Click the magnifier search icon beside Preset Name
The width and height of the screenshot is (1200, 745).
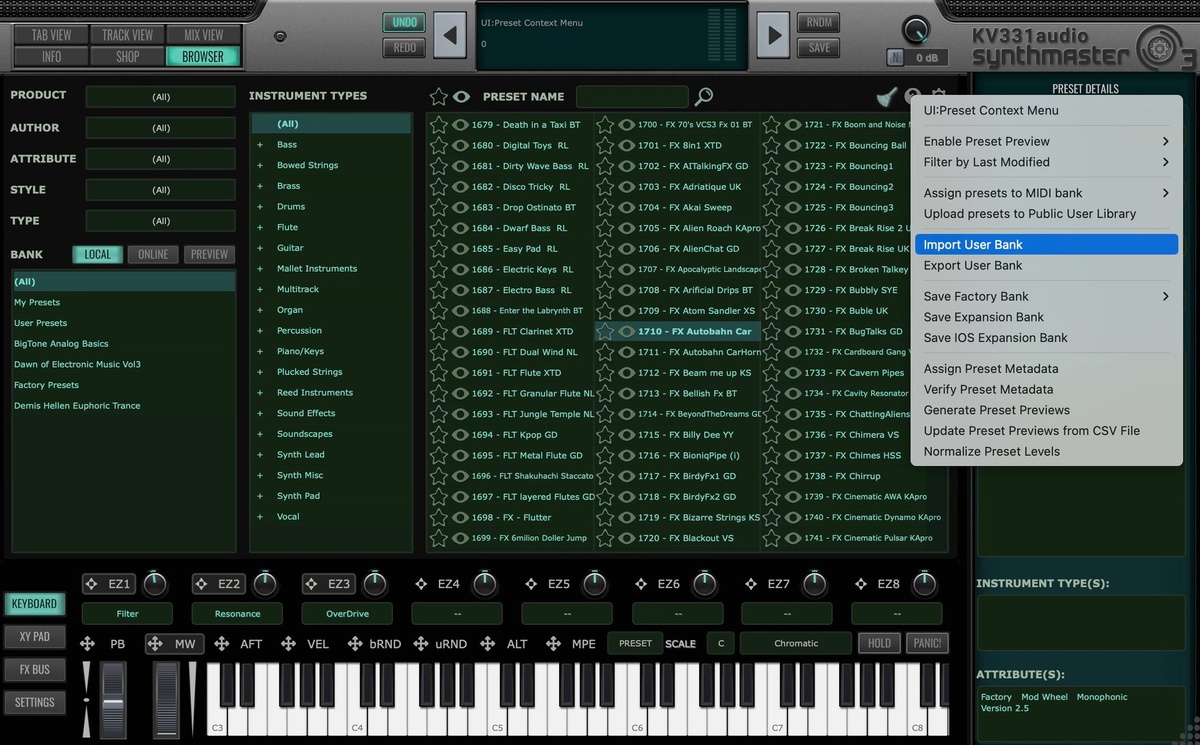704,97
